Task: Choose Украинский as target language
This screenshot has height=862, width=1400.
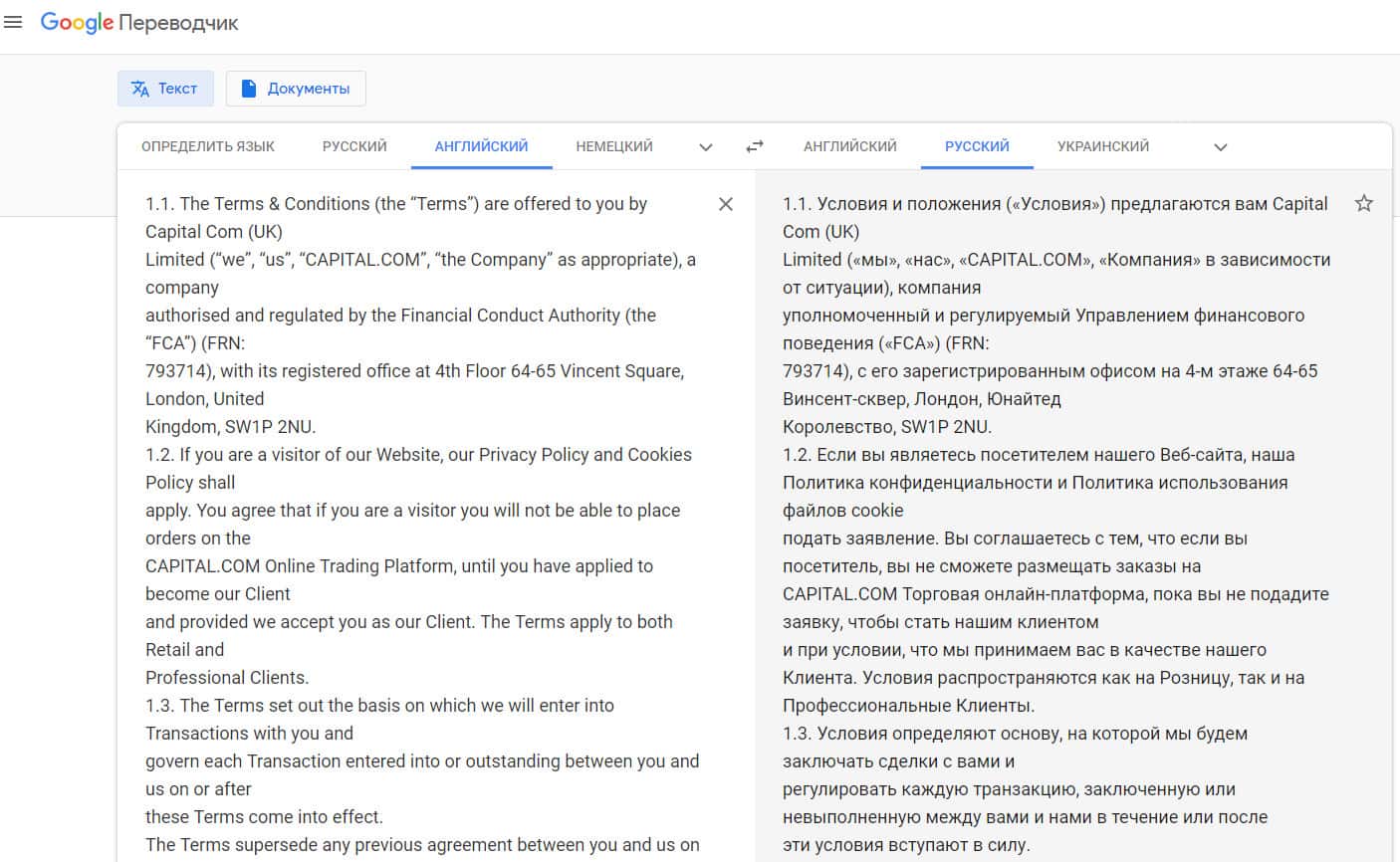Action: tap(1103, 146)
